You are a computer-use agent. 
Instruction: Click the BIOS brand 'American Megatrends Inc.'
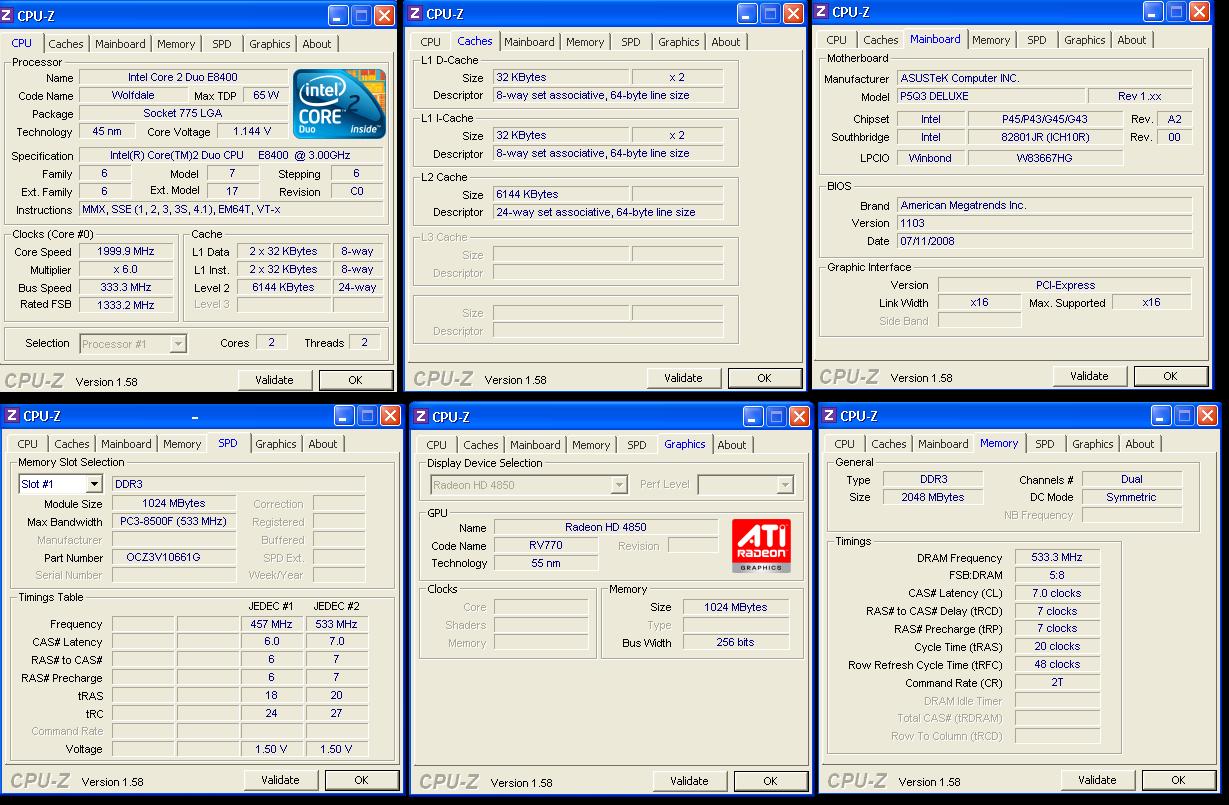click(1044, 205)
